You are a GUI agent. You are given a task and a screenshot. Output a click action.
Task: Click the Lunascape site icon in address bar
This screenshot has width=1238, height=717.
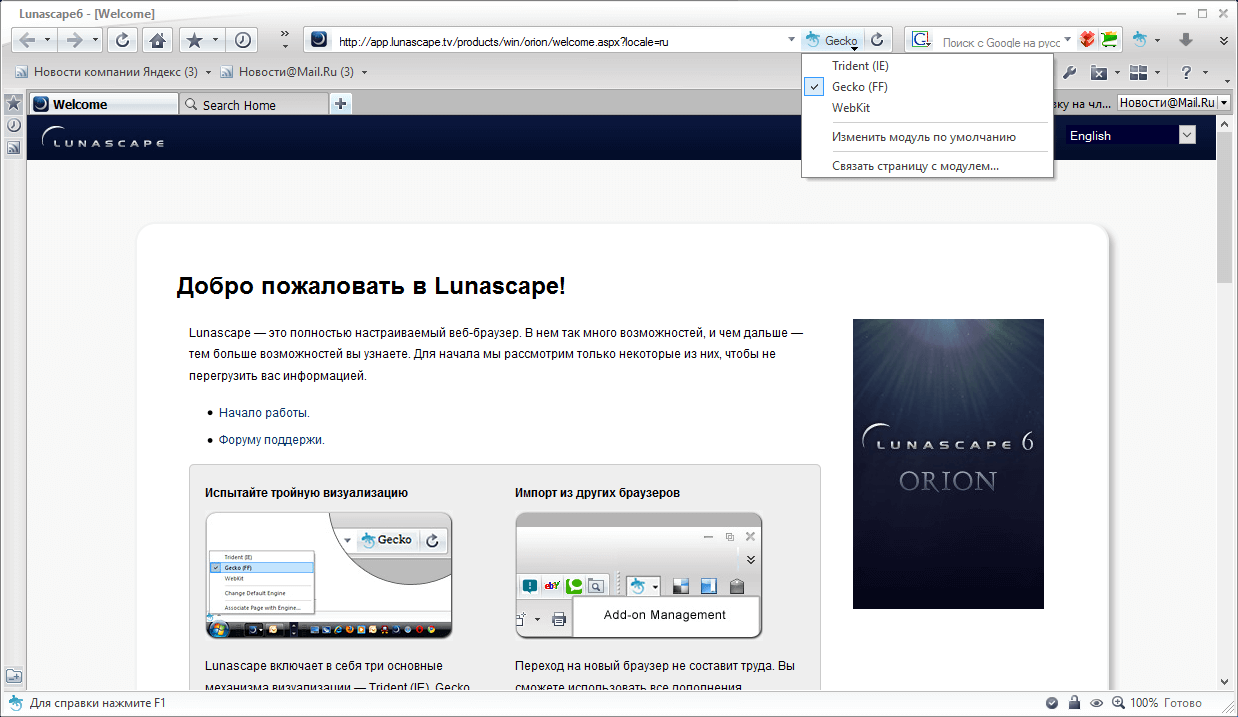click(x=319, y=40)
